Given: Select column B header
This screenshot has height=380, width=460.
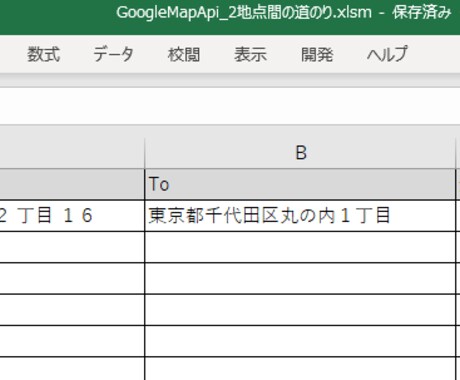Looking at the screenshot, I should pos(300,153).
